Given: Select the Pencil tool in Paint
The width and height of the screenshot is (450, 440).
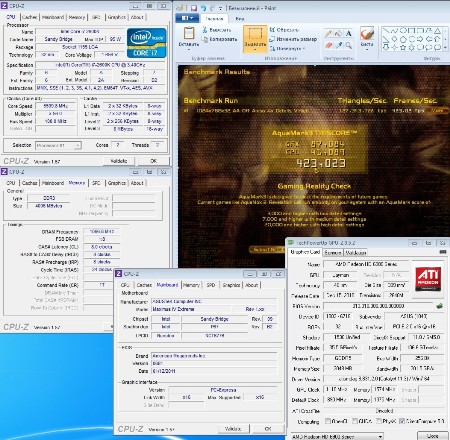Looking at the screenshot, I should point(329,33).
